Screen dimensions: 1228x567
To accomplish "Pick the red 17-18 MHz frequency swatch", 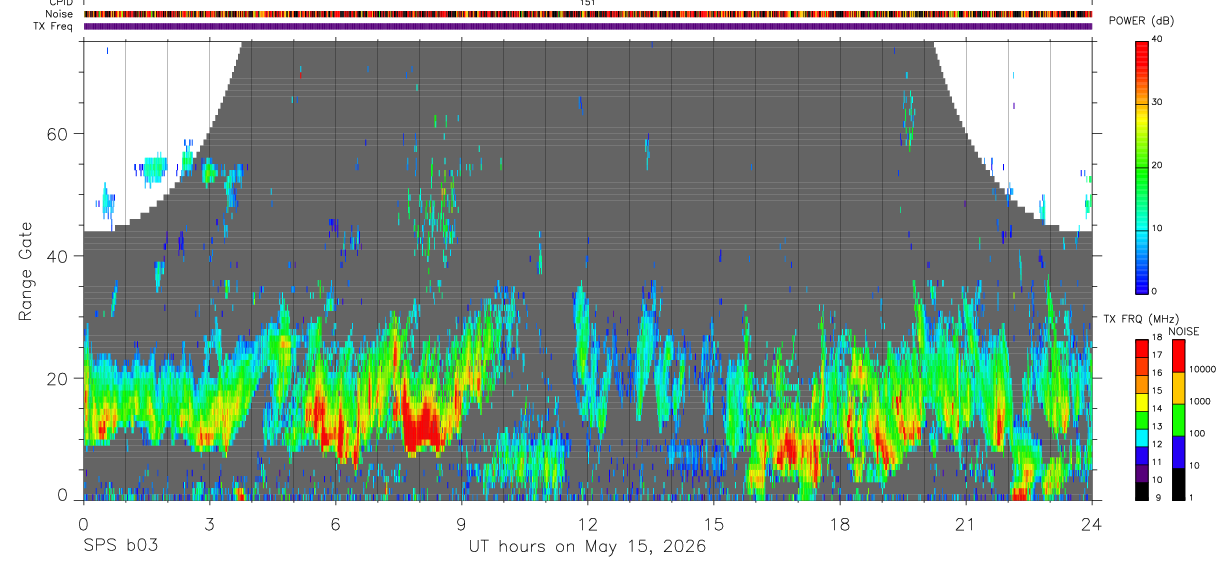I will click(1141, 348).
